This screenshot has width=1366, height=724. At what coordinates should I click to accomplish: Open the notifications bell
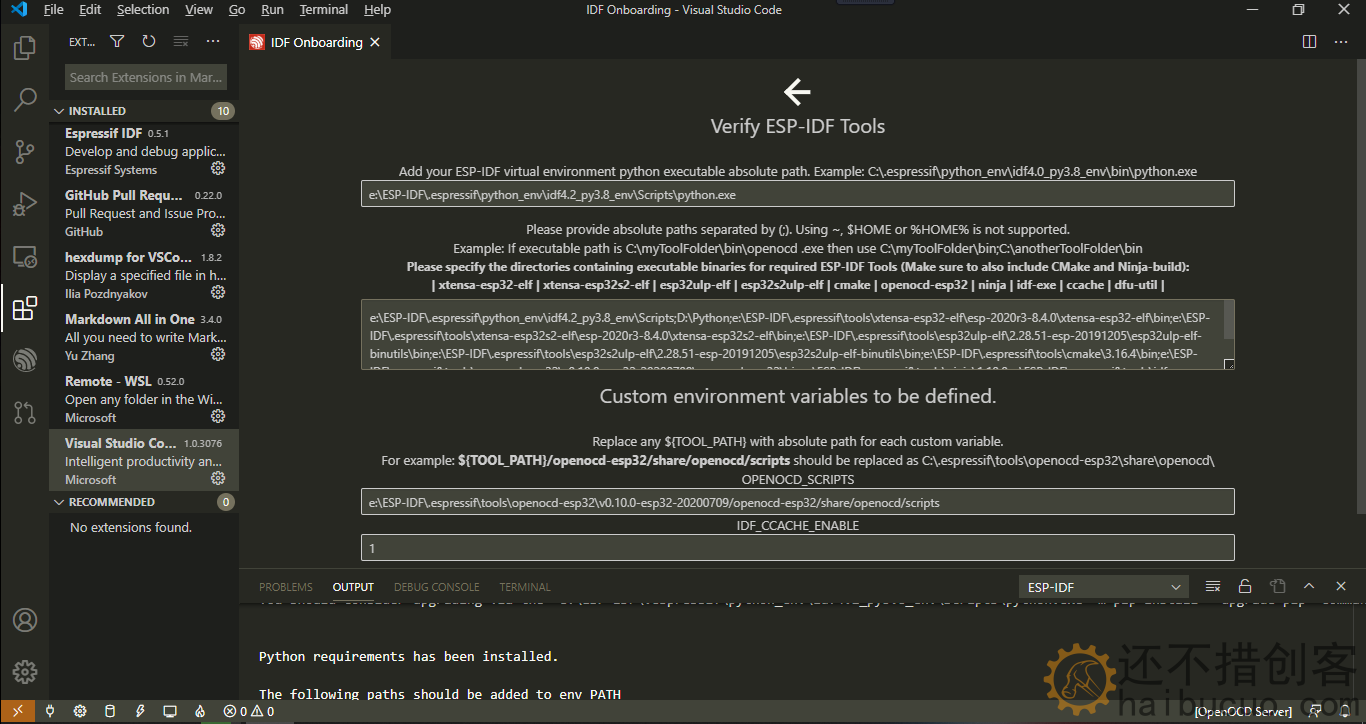tap(1346, 712)
